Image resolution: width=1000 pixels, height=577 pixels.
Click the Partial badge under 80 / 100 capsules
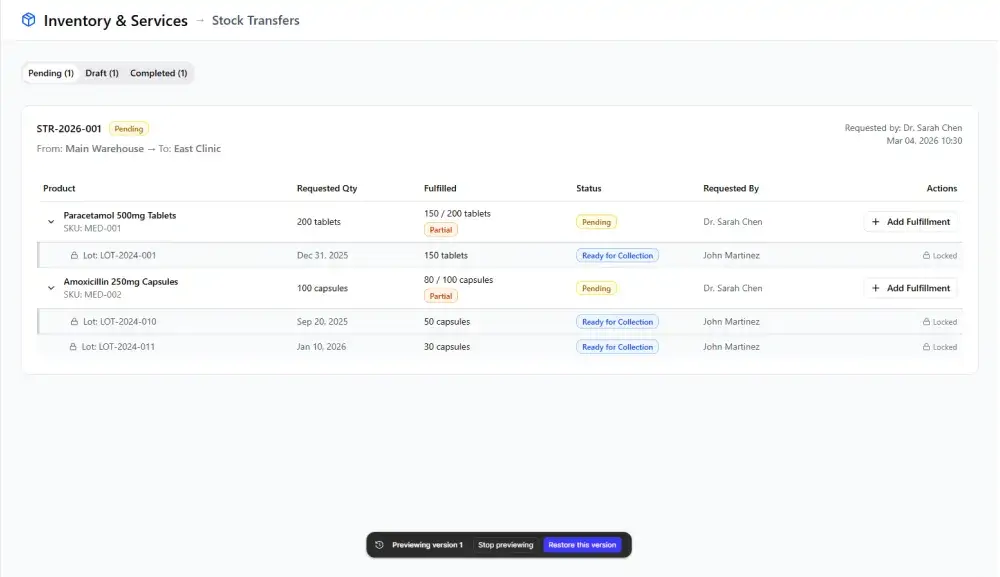441,296
